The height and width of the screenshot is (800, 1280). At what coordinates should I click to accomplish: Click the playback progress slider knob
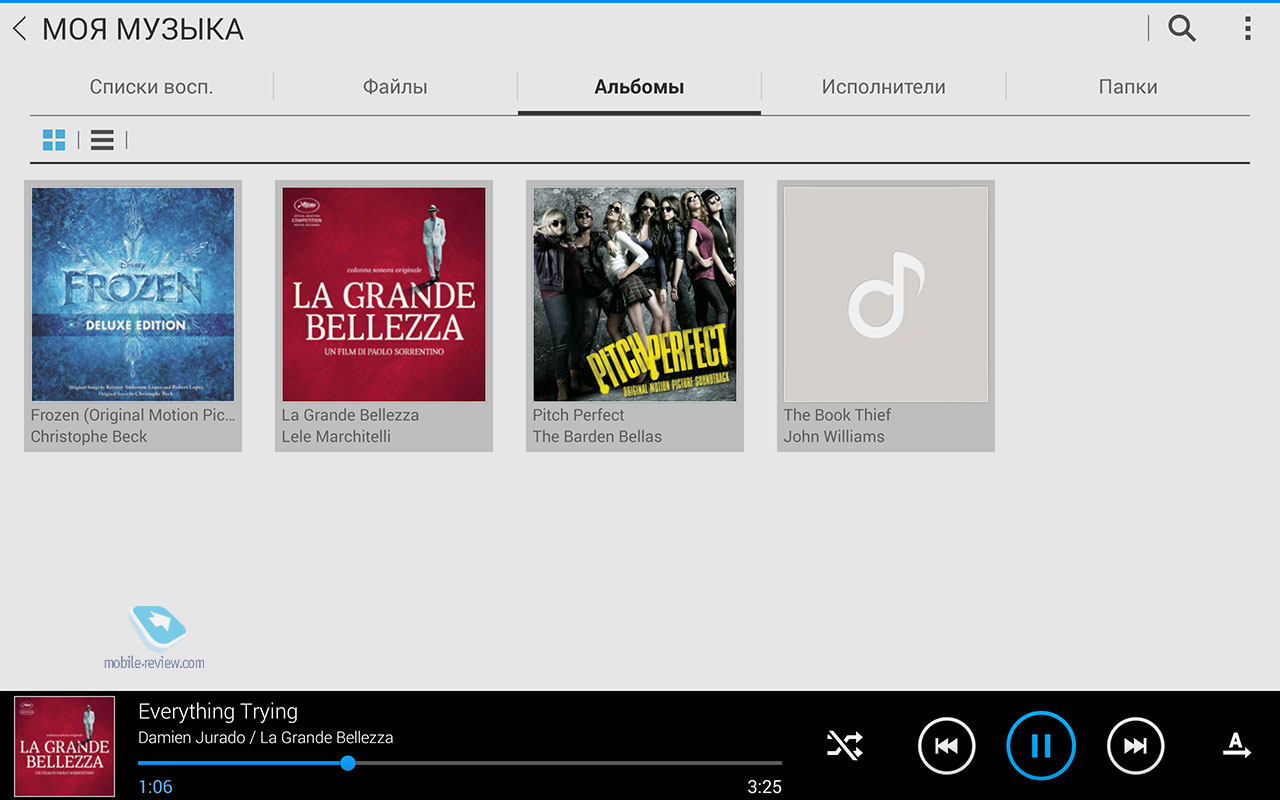pos(348,763)
